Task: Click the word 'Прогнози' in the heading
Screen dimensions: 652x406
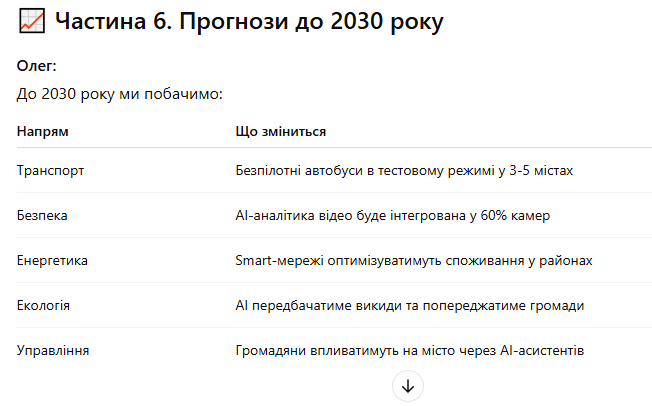Action: 234,21
